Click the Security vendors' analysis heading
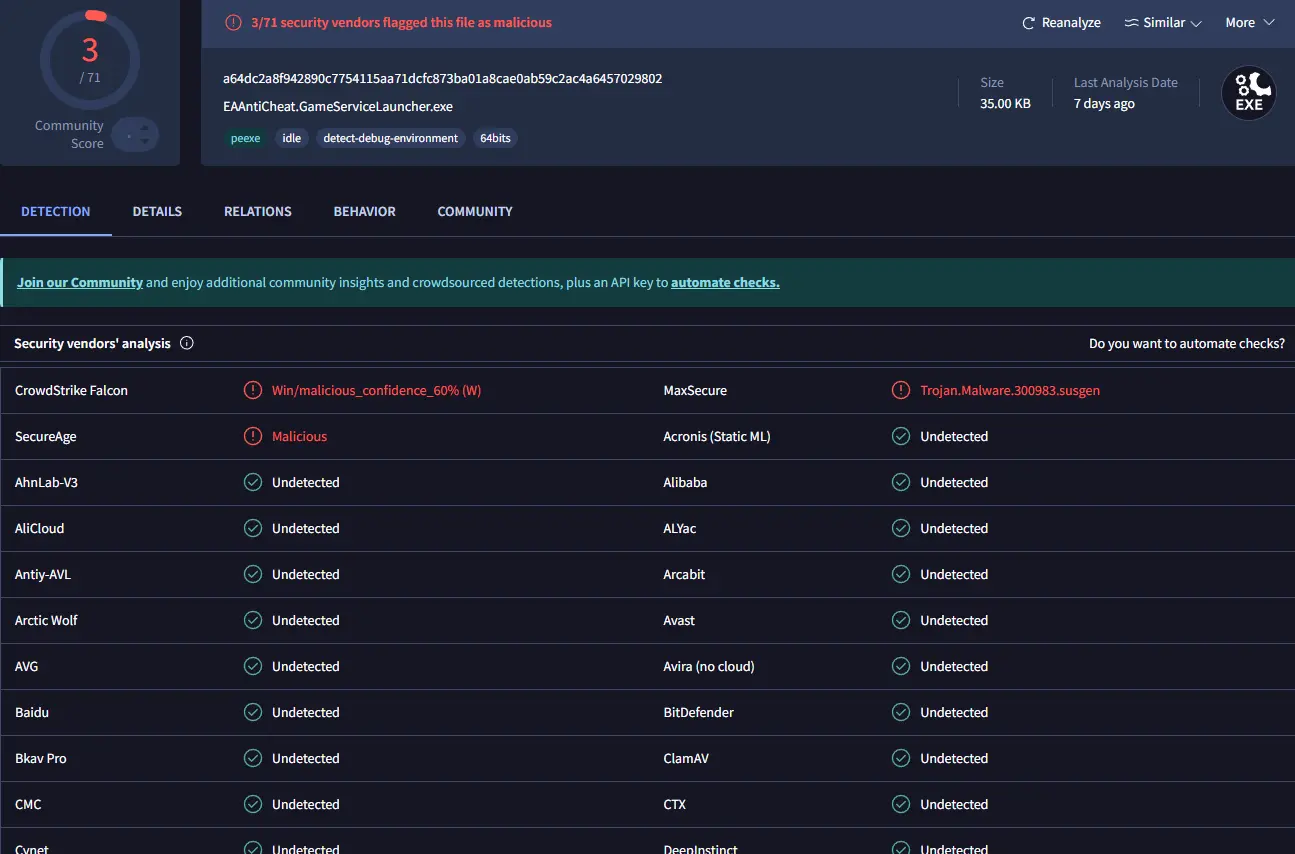The height and width of the screenshot is (854, 1295). (x=92, y=343)
